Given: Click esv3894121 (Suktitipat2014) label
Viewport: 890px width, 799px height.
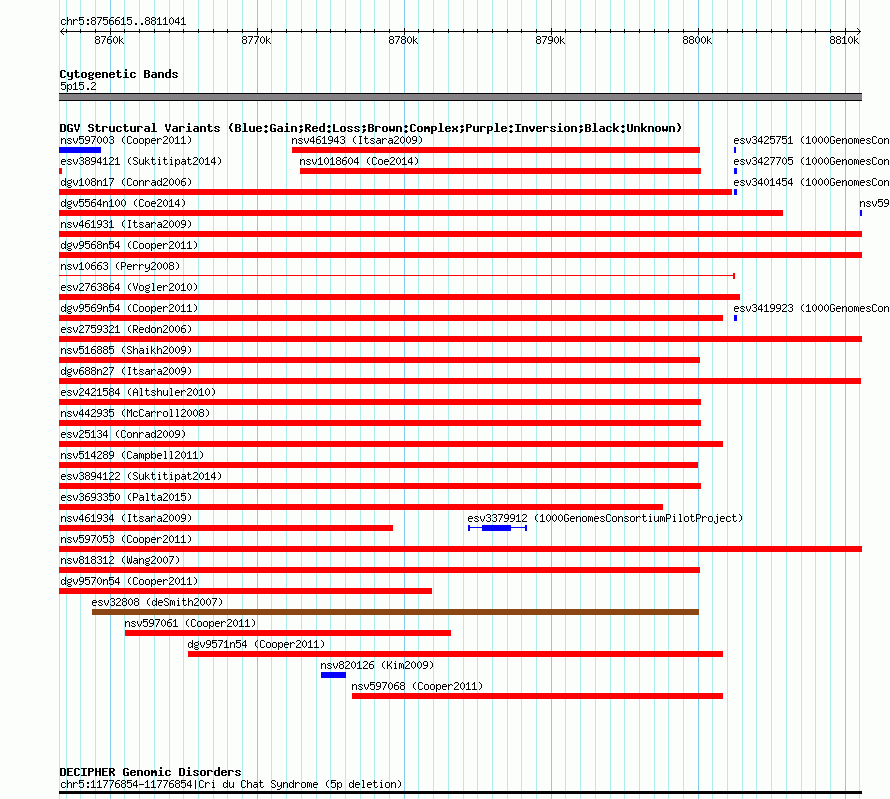Looking at the screenshot, I should point(141,161).
